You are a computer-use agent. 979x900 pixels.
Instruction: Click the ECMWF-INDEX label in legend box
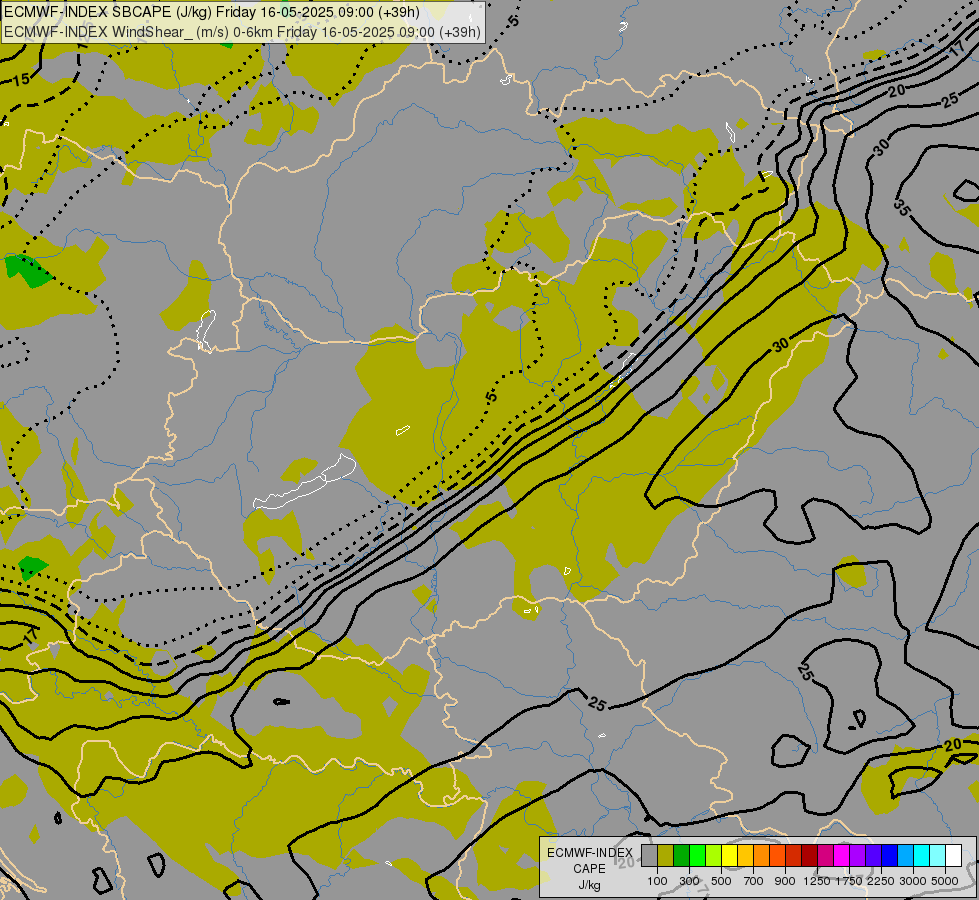point(590,853)
